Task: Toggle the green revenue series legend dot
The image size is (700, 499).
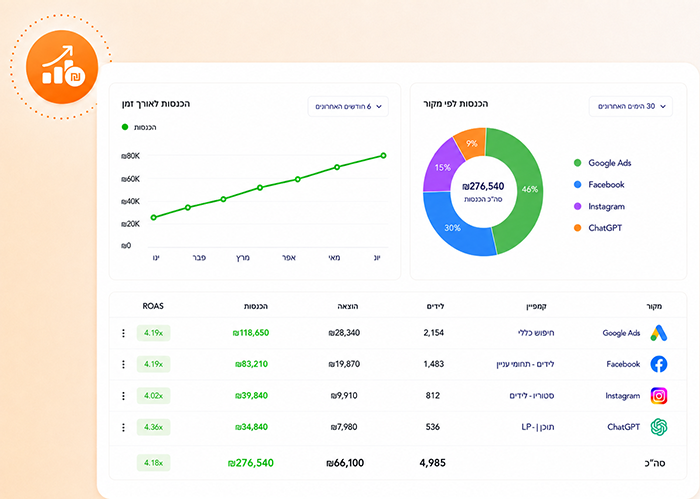Action: pos(125,127)
